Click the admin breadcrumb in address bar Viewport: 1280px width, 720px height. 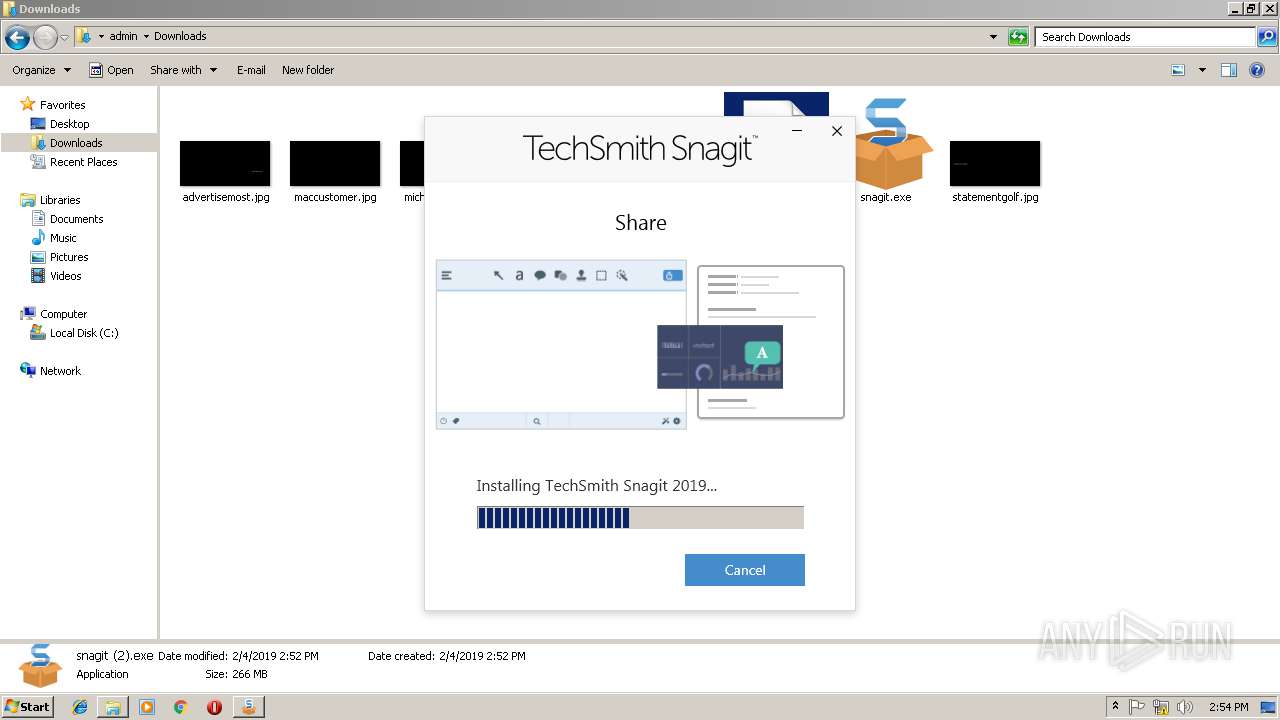pos(123,36)
